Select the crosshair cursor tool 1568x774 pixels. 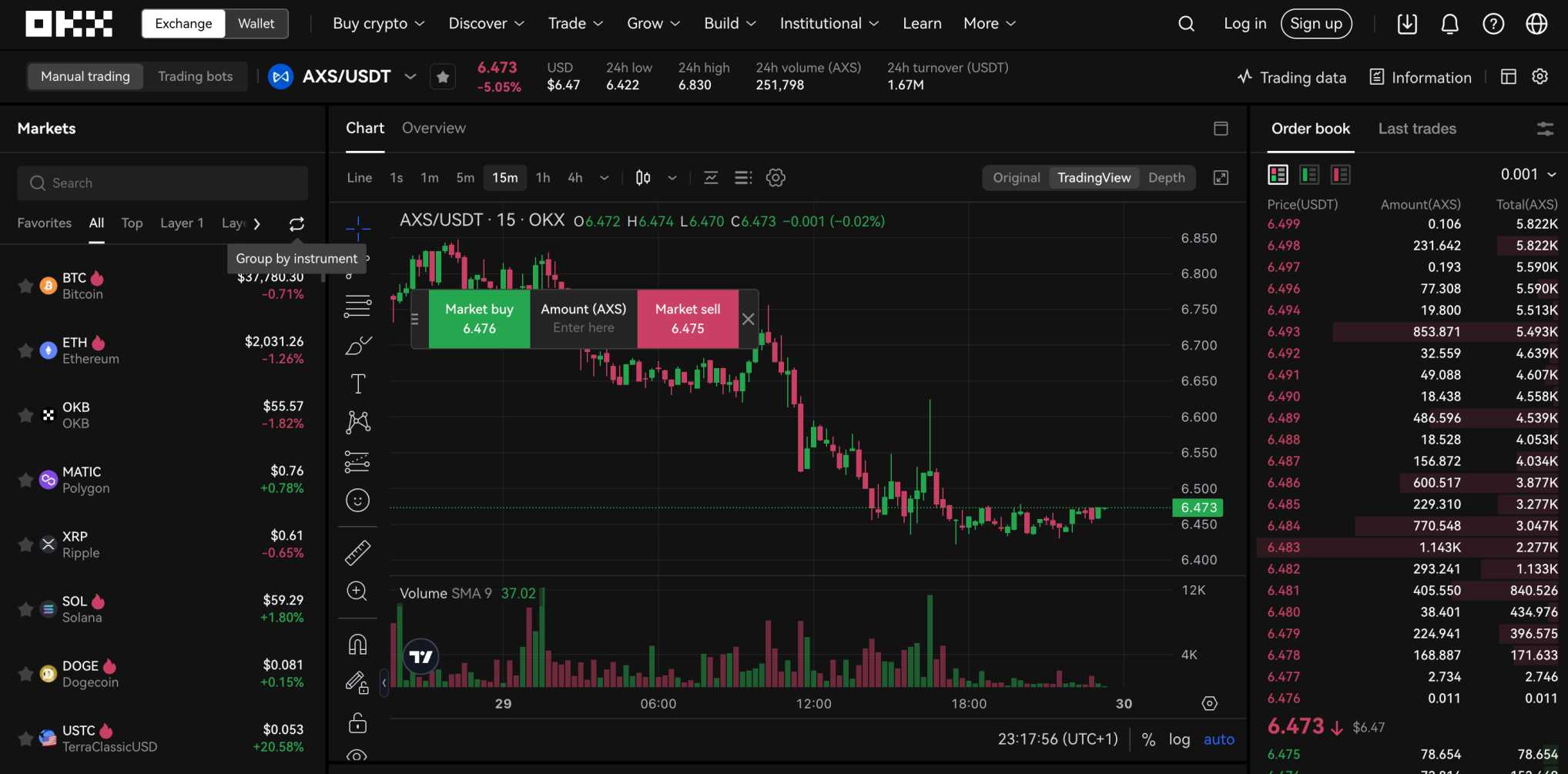tap(357, 227)
